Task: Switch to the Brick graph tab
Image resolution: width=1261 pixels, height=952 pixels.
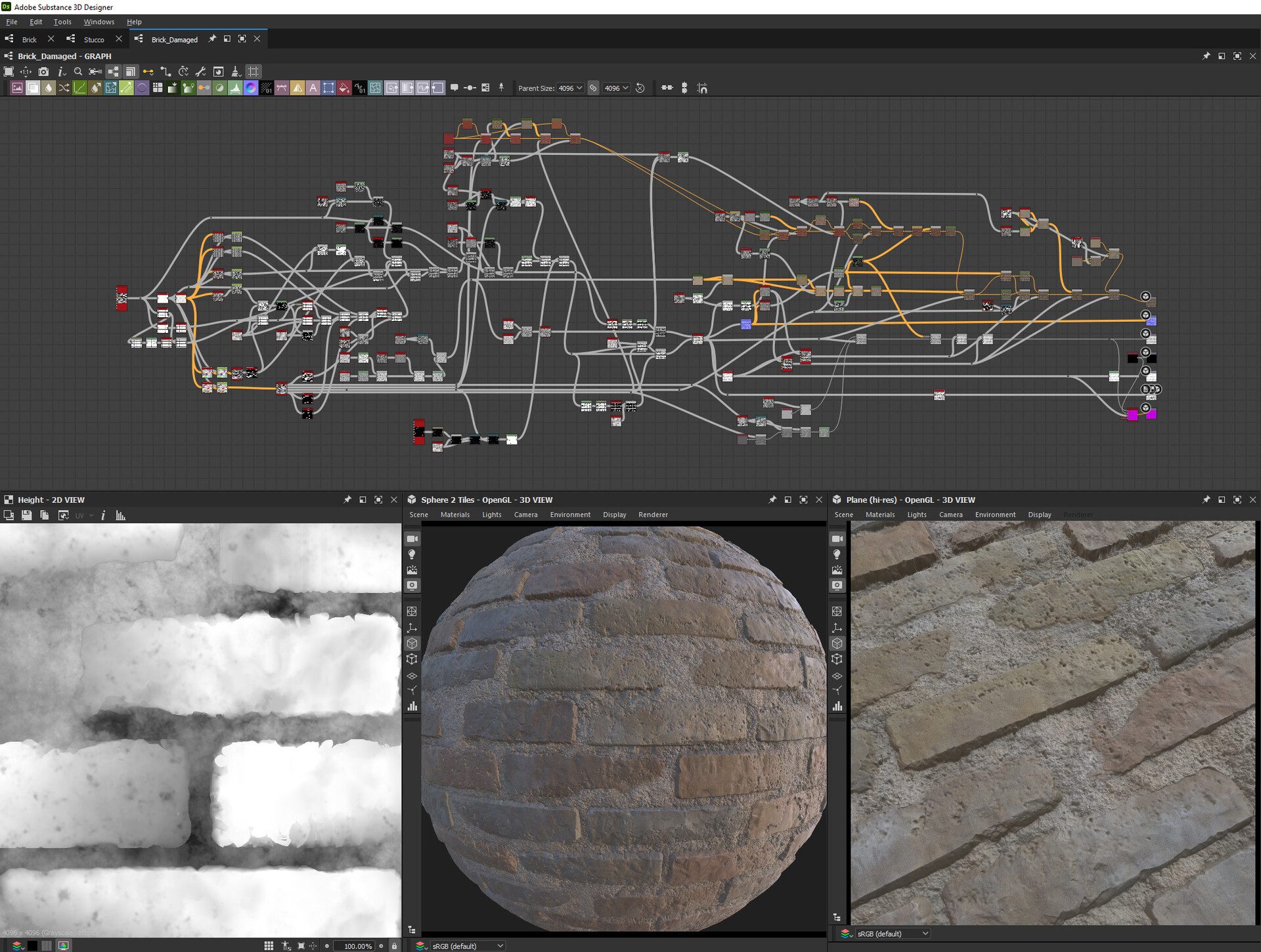Action: coord(30,39)
